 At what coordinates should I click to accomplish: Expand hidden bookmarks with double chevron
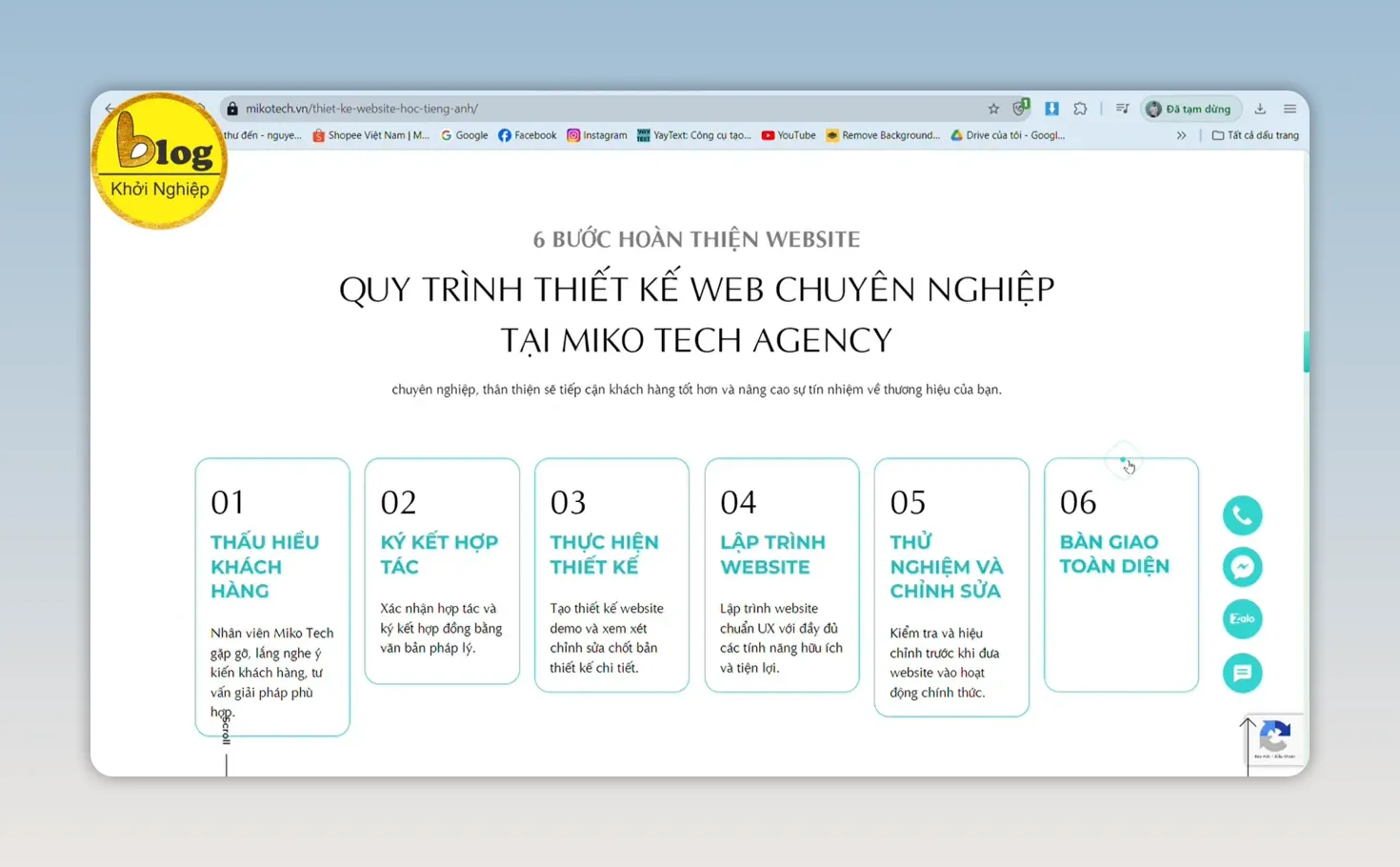(x=1181, y=135)
